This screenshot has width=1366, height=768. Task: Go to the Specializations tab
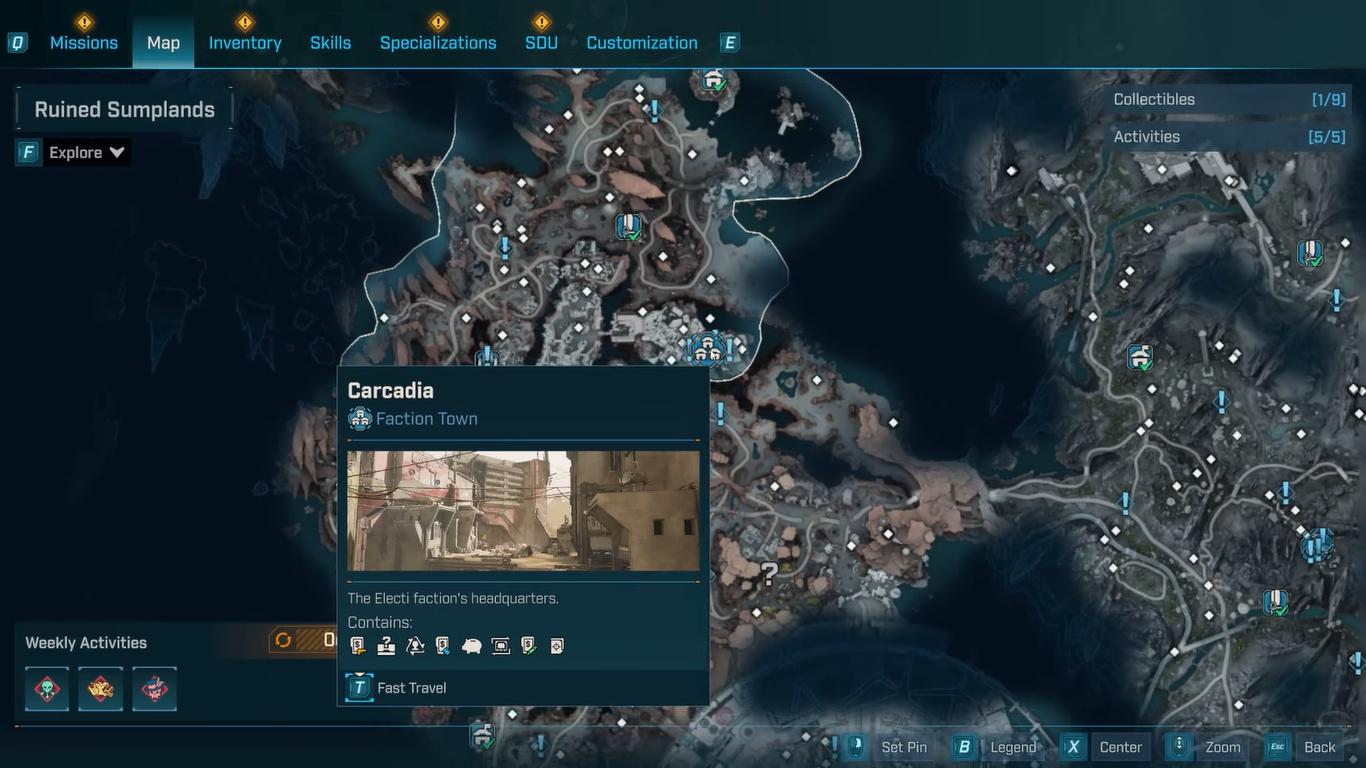tap(438, 42)
